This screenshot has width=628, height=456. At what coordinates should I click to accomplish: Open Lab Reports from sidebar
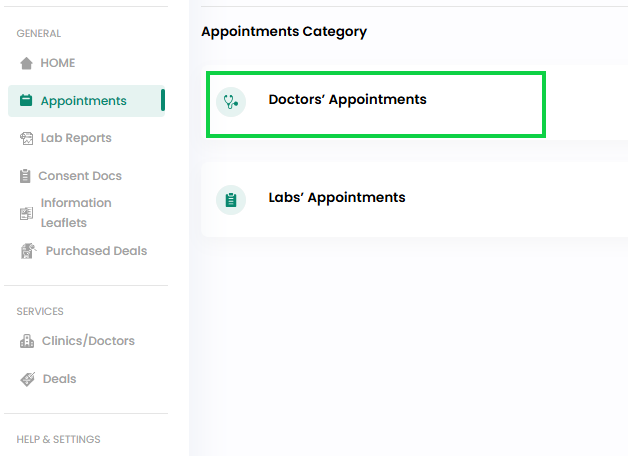click(76, 138)
